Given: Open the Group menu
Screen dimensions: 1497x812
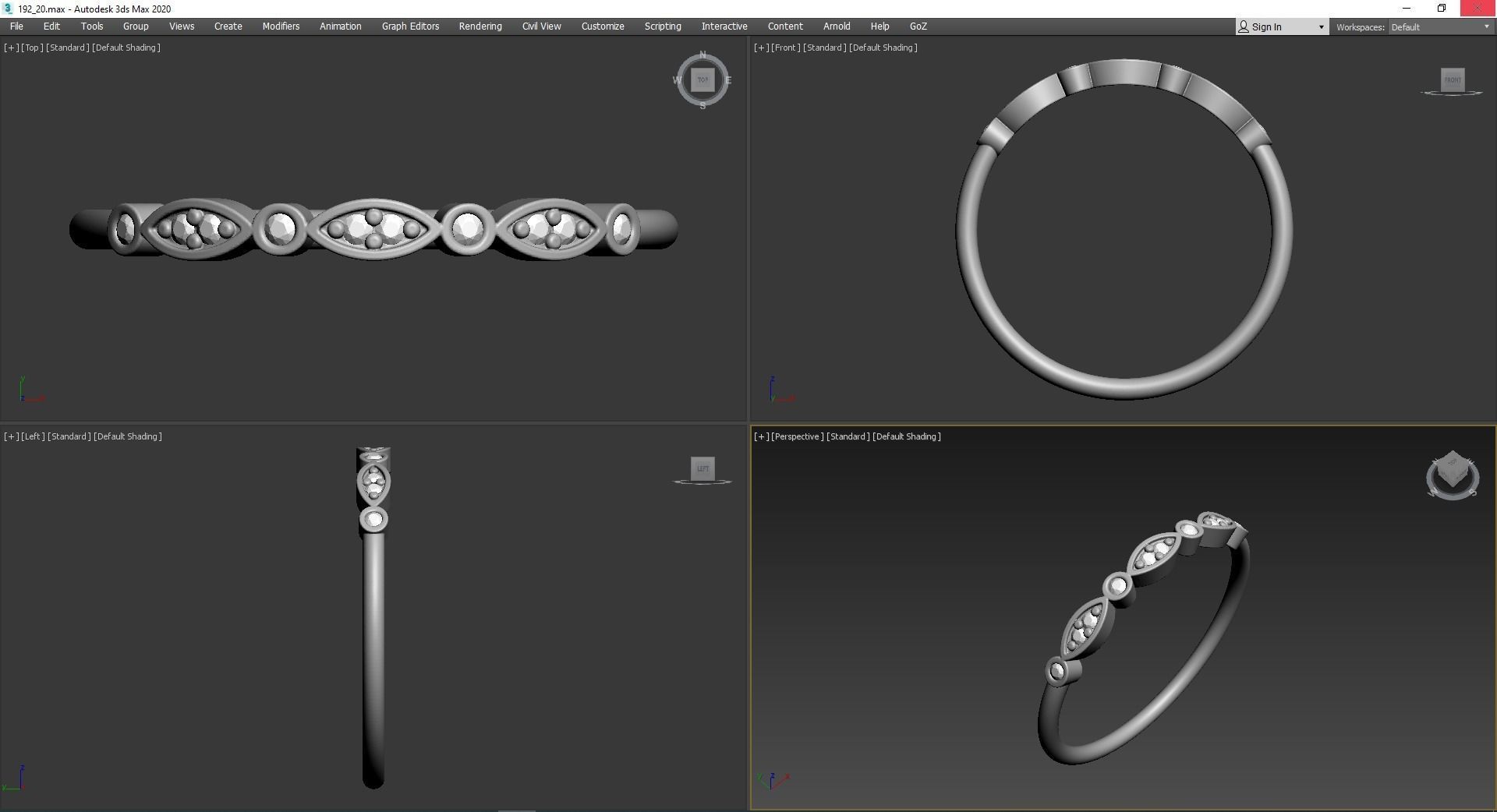Looking at the screenshot, I should (x=136, y=26).
